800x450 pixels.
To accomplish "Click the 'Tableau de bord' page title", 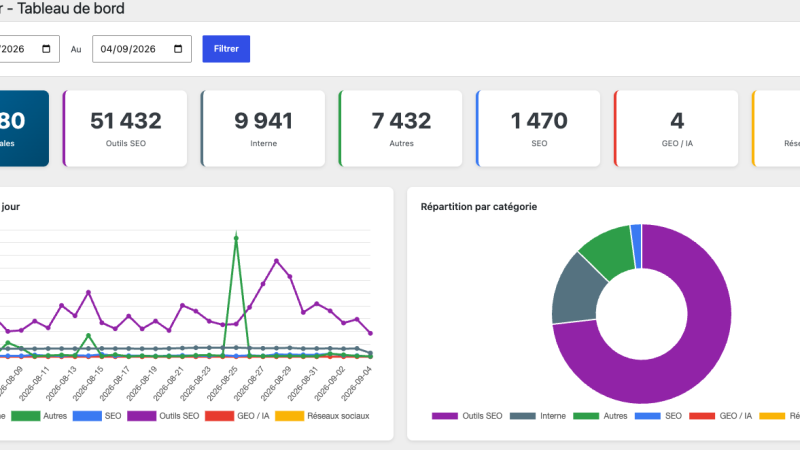I will click(71, 8).
